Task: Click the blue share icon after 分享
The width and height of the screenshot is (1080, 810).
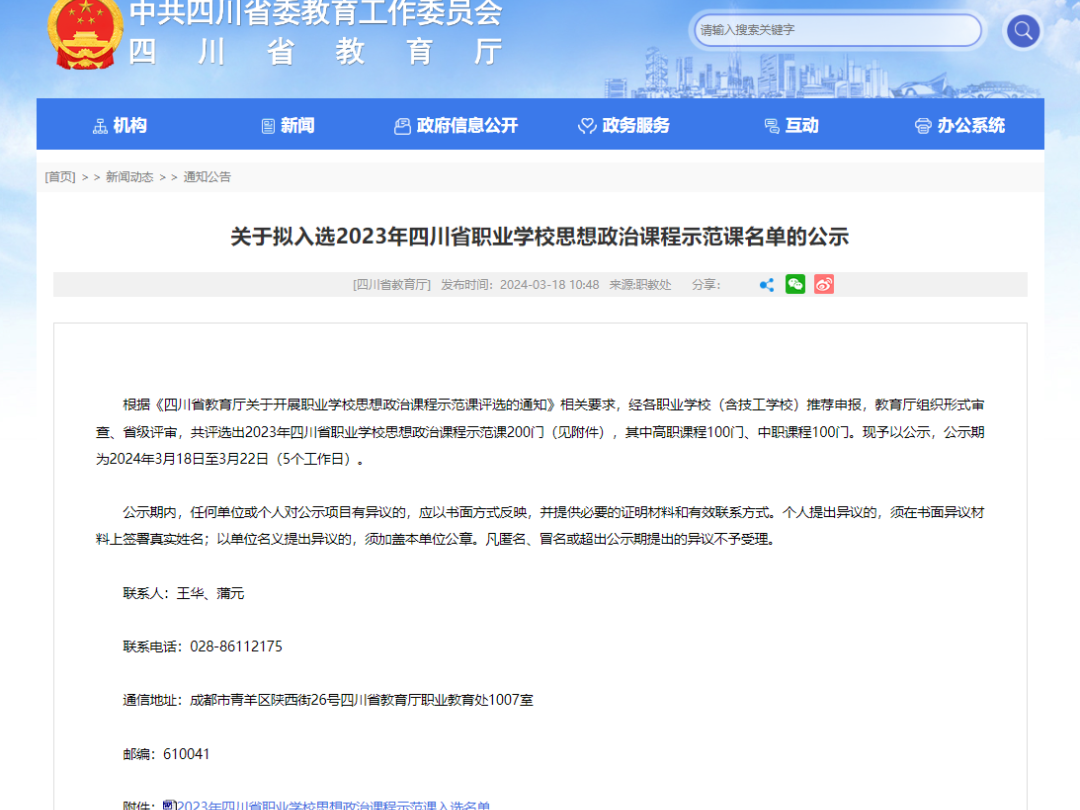Action: (766, 285)
